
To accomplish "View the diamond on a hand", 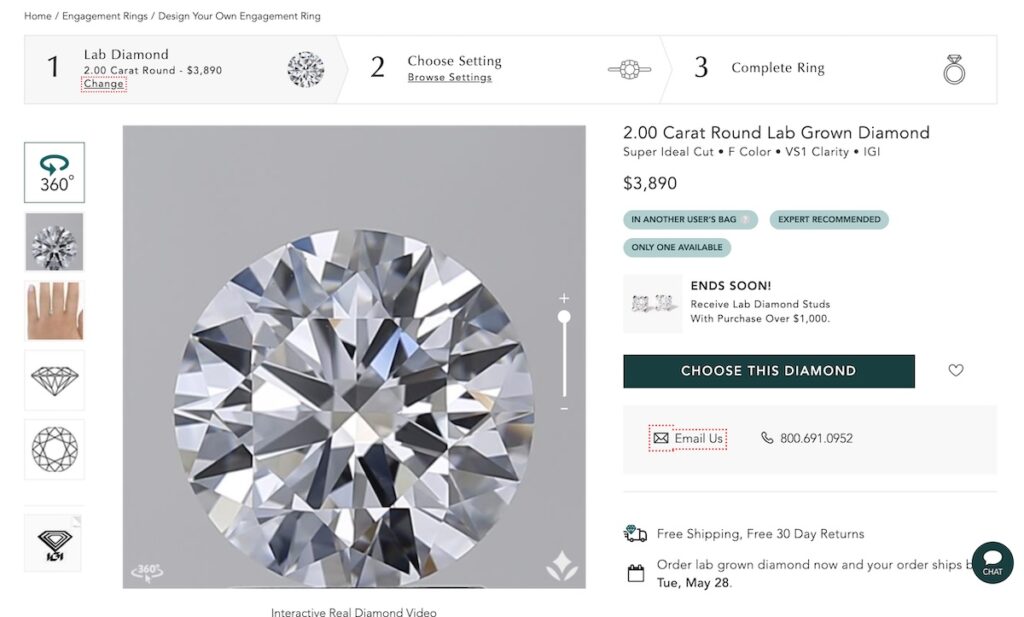I will coord(54,311).
